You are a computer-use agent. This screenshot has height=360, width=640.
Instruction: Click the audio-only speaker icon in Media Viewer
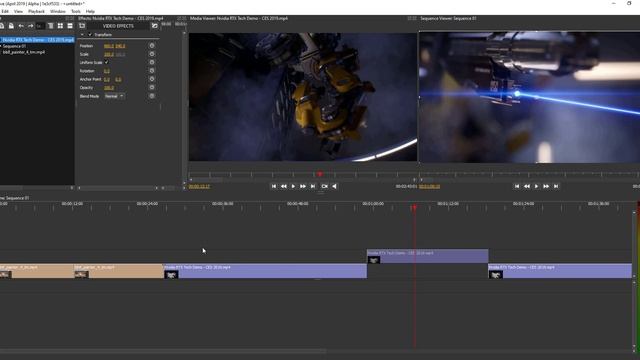pos(334,186)
